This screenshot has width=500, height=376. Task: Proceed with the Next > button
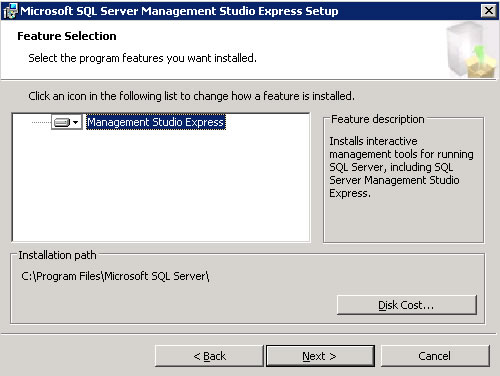[x=320, y=356]
